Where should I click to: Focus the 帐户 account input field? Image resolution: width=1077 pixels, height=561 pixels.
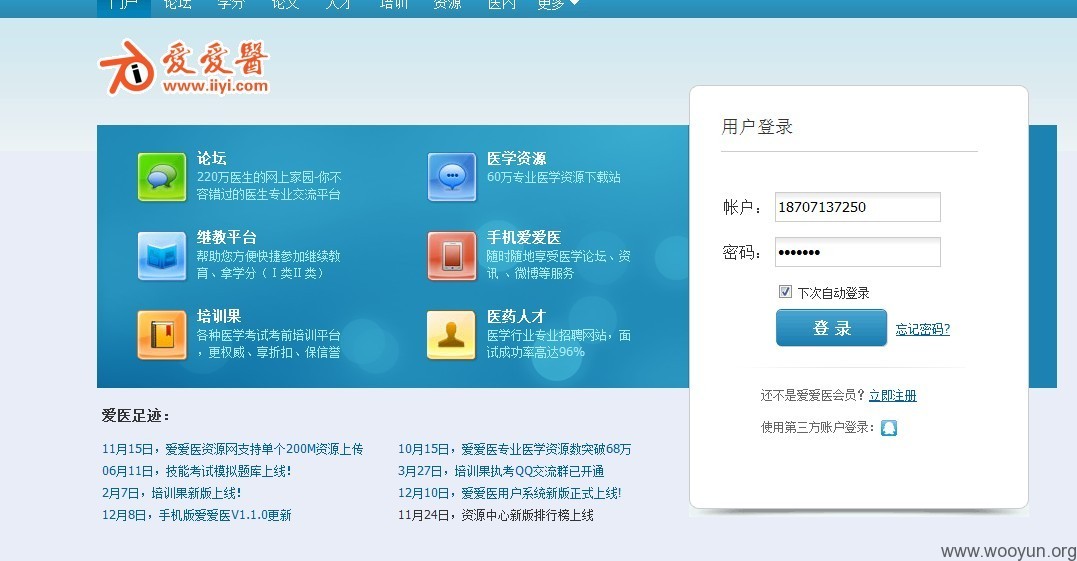coord(857,207)
